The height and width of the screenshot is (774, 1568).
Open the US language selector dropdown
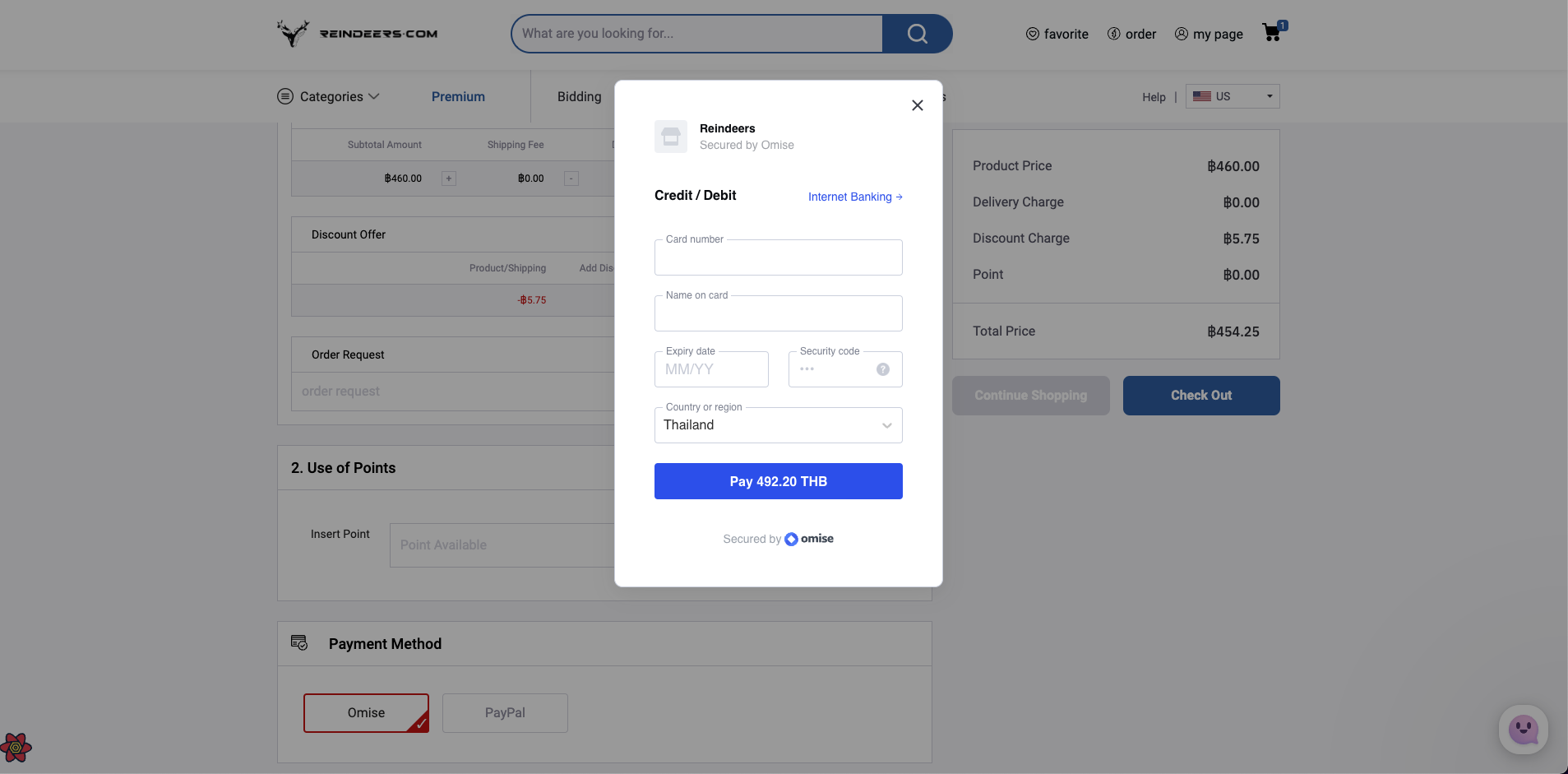point(1233,96)
